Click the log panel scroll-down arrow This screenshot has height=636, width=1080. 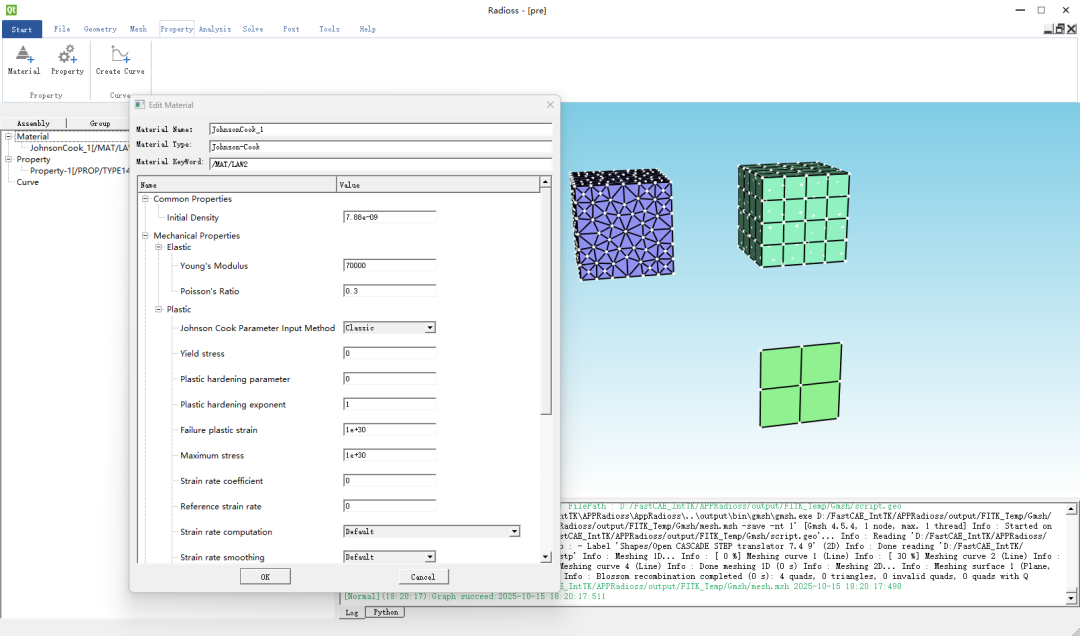[1071, 597]
